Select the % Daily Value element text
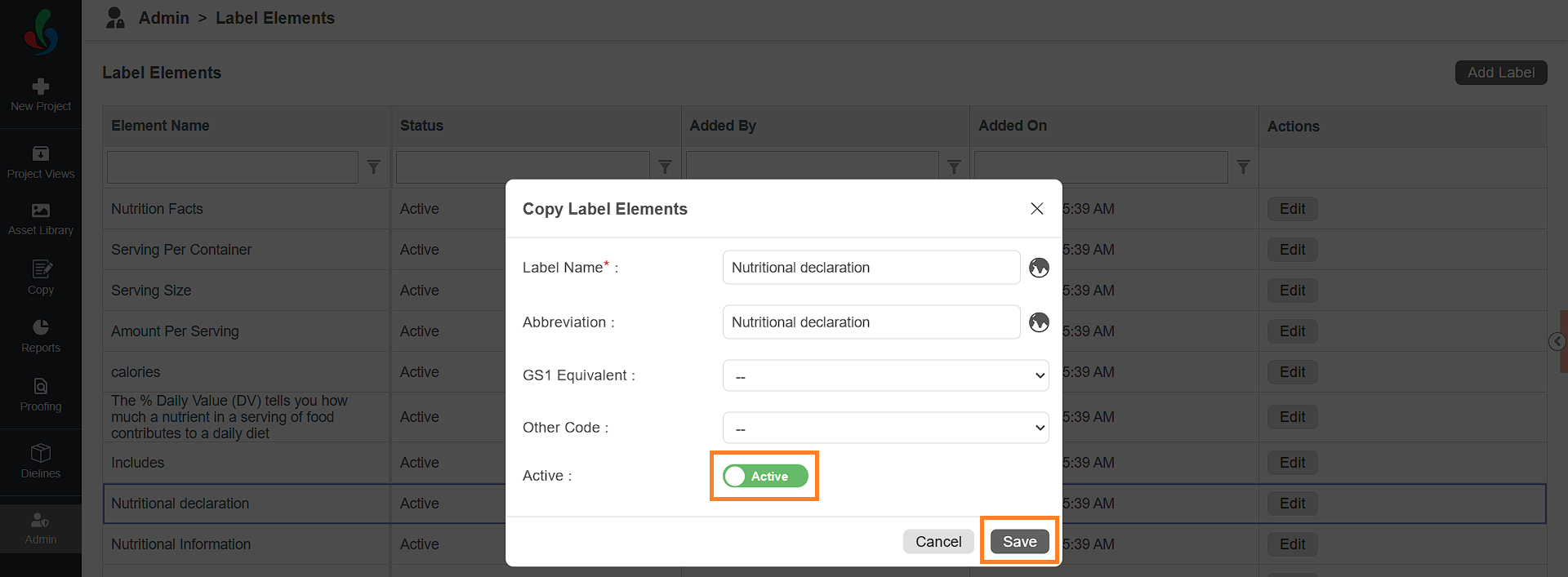This screenshot has height=577, width=1568. [x=229, y=417]
